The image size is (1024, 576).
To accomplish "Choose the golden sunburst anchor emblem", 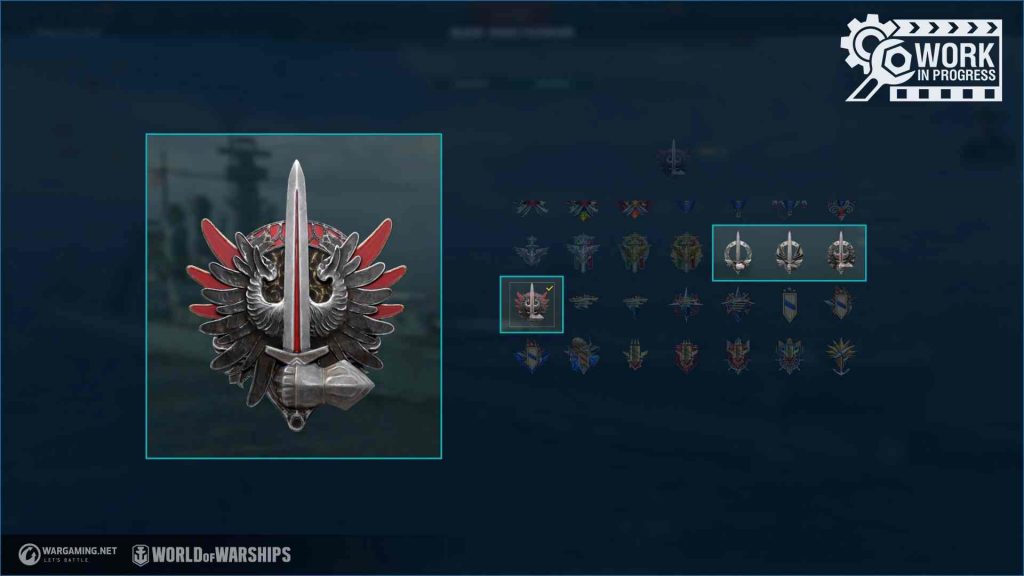I will pos(841,356).
